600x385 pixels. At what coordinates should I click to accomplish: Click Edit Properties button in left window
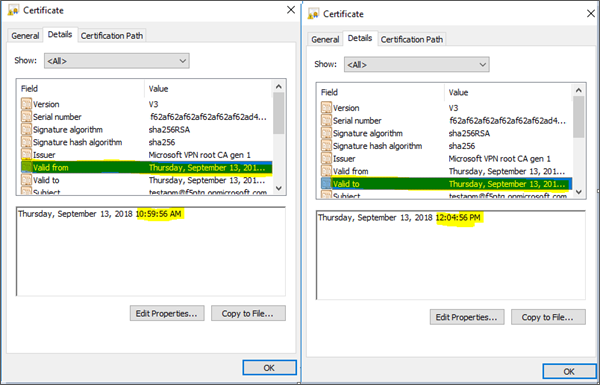point(167,313)
